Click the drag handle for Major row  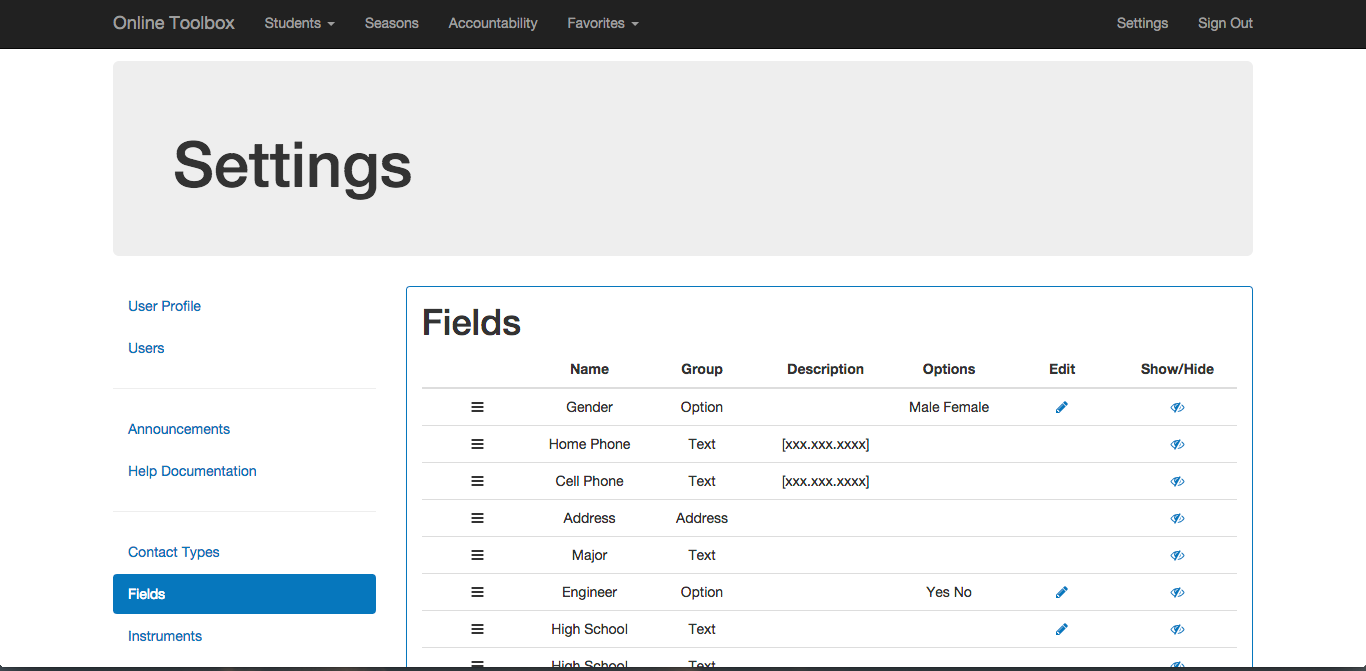[x=477, y=555]
